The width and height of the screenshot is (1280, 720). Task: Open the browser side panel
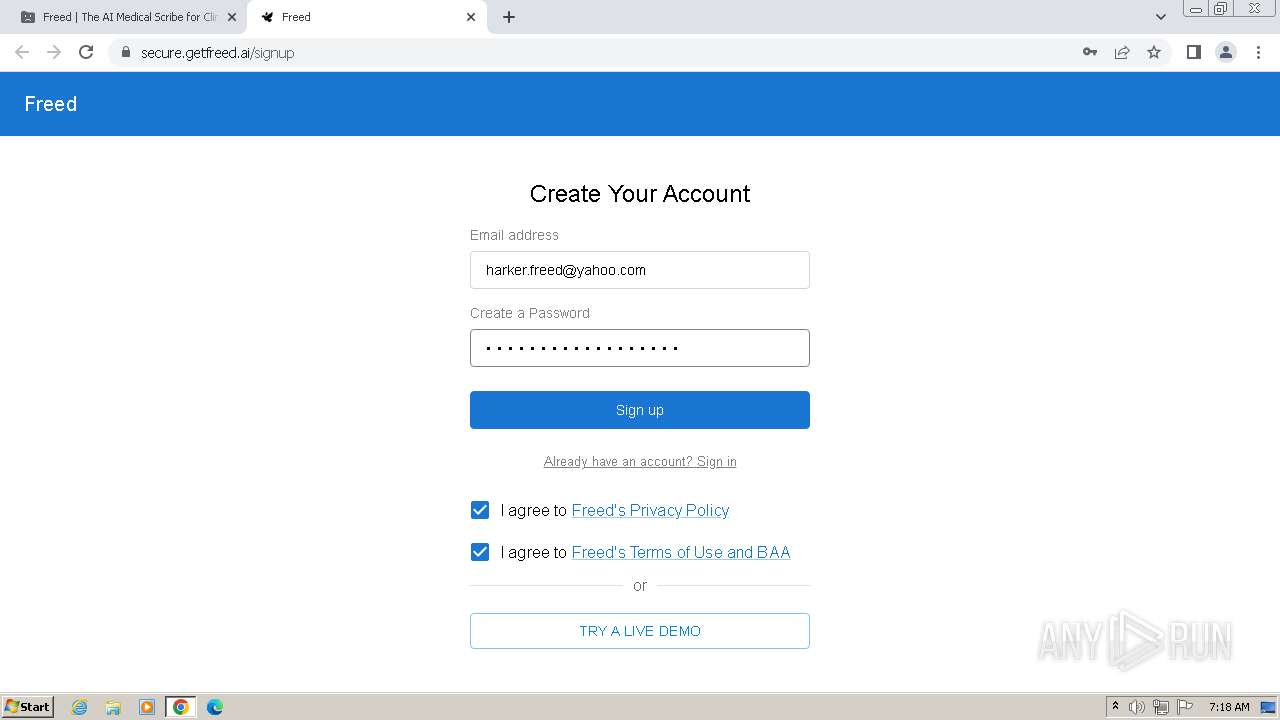(1193, 52)
